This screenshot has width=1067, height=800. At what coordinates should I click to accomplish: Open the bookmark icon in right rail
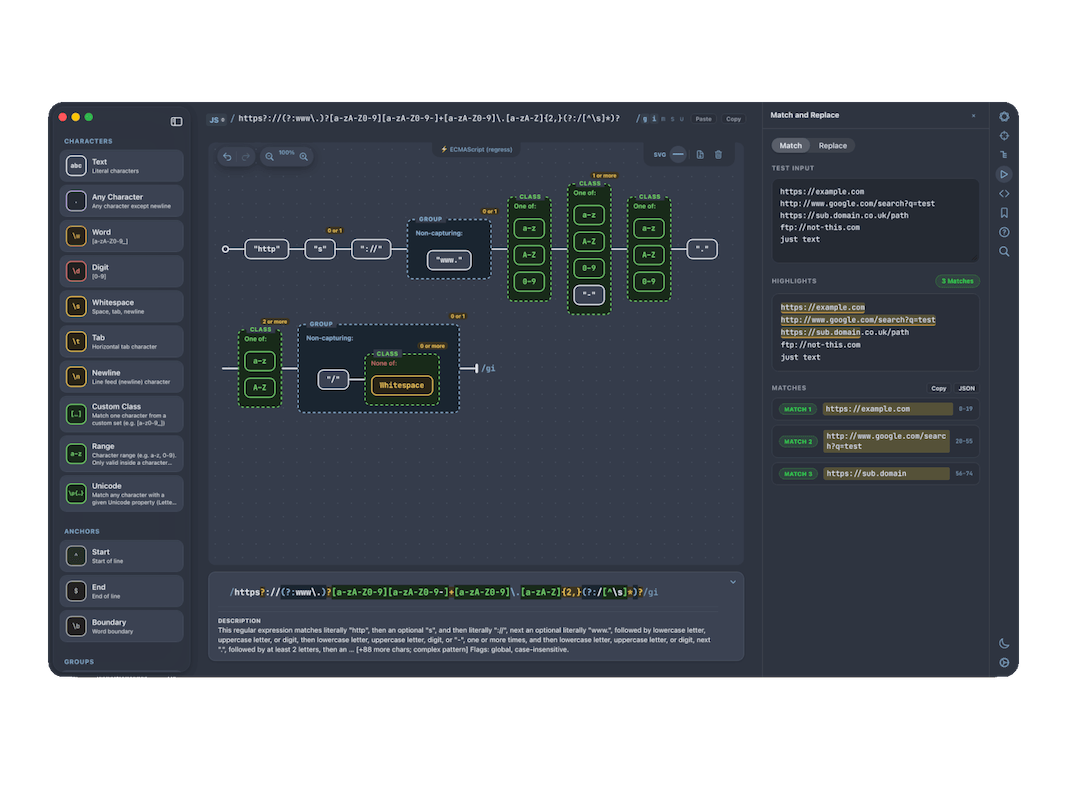pyautogui.click(x=1004, y=213)
